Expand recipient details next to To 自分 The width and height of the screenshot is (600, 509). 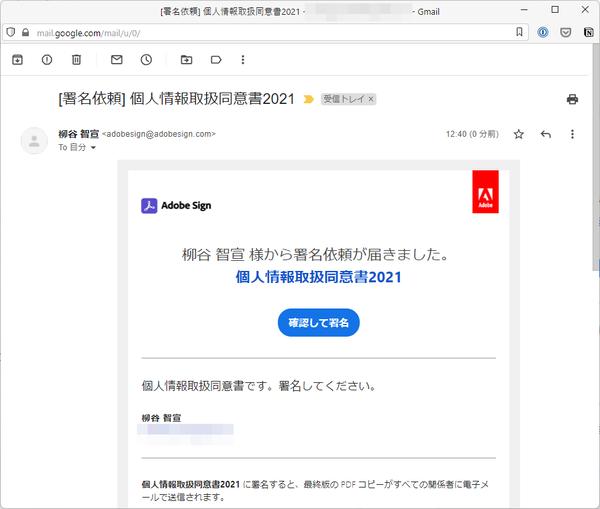point(93,148)
